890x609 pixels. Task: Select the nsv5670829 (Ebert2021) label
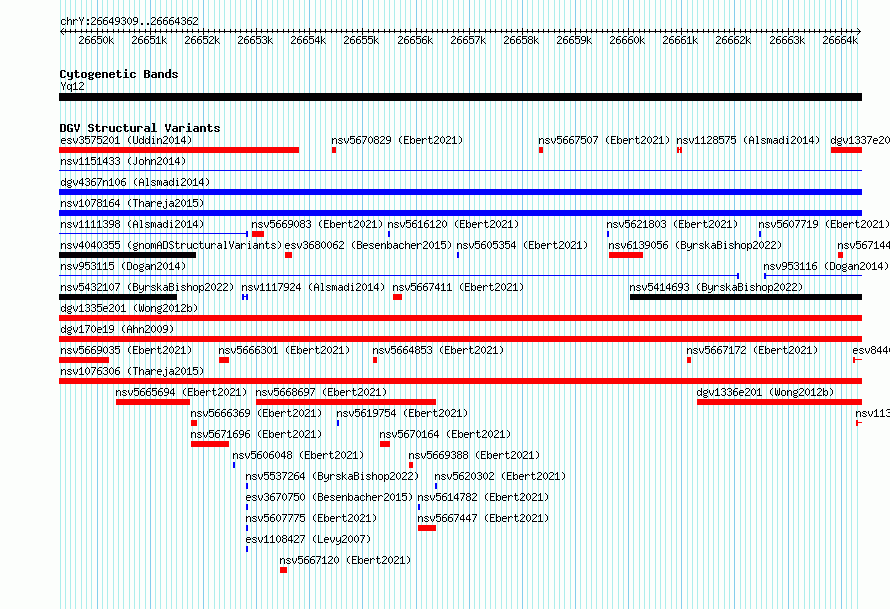(397, 140)
